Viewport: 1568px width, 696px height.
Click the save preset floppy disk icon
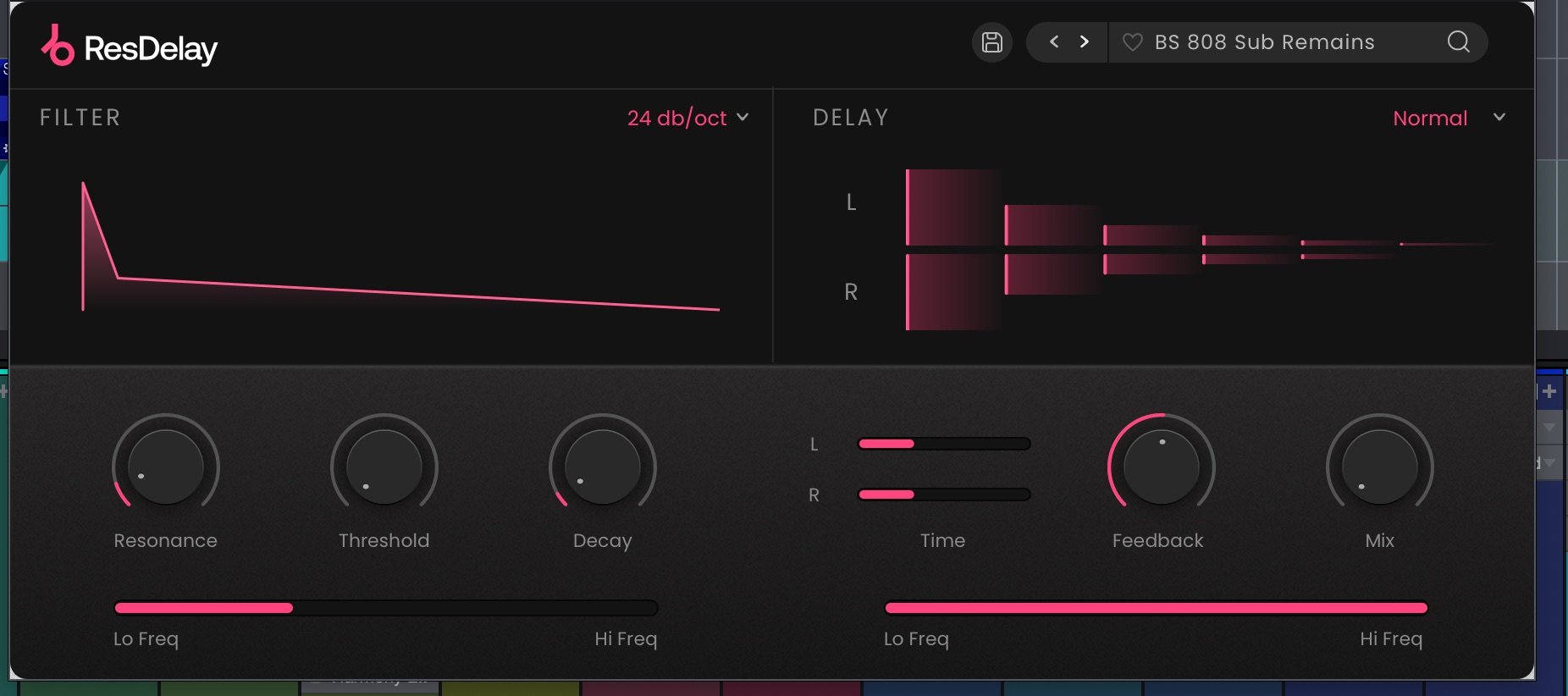click(991, 42)
